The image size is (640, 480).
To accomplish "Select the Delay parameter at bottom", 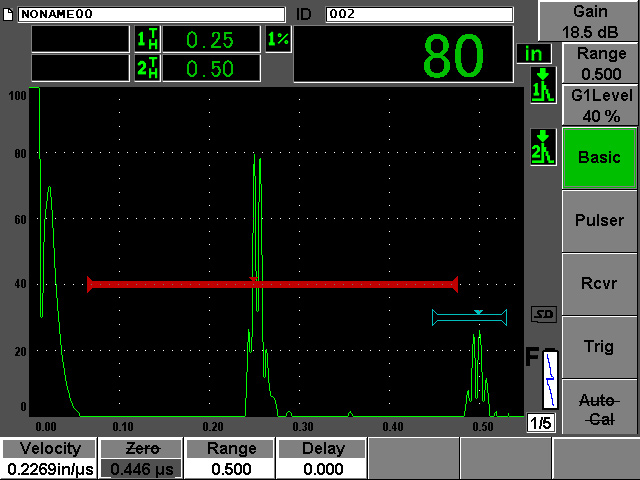I will click(322, 458).
